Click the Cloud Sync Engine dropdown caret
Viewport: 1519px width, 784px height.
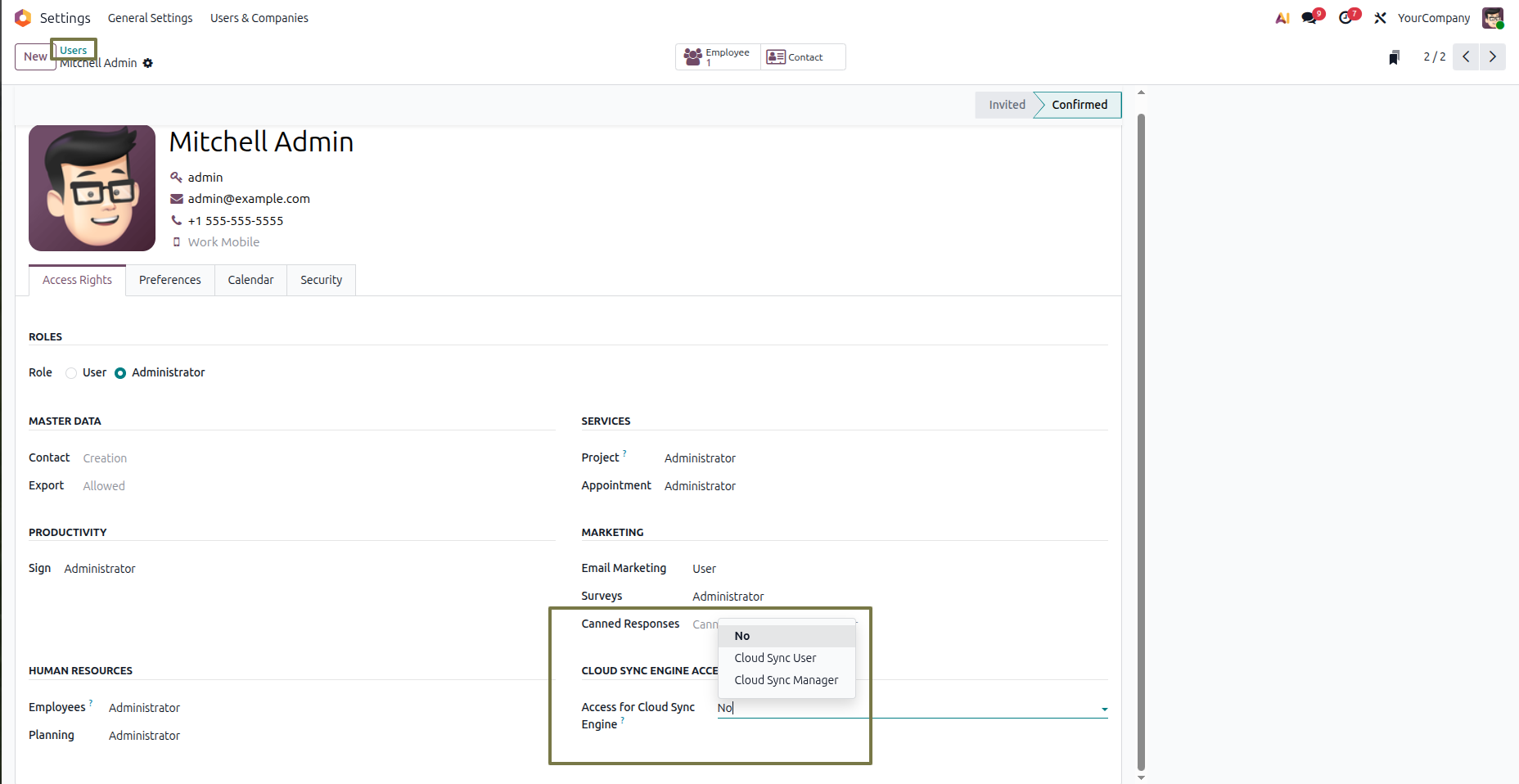(1104, 710)
